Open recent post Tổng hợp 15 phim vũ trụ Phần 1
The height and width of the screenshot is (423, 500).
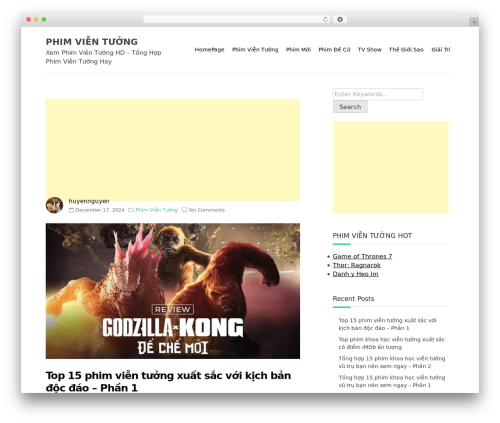pos(392,381)
